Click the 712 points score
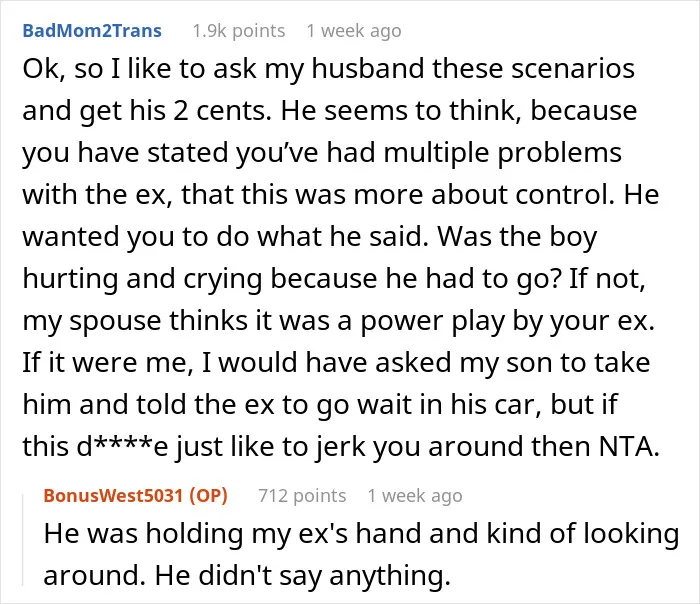This screenshot has height=604, width=700. coord(302,496)
